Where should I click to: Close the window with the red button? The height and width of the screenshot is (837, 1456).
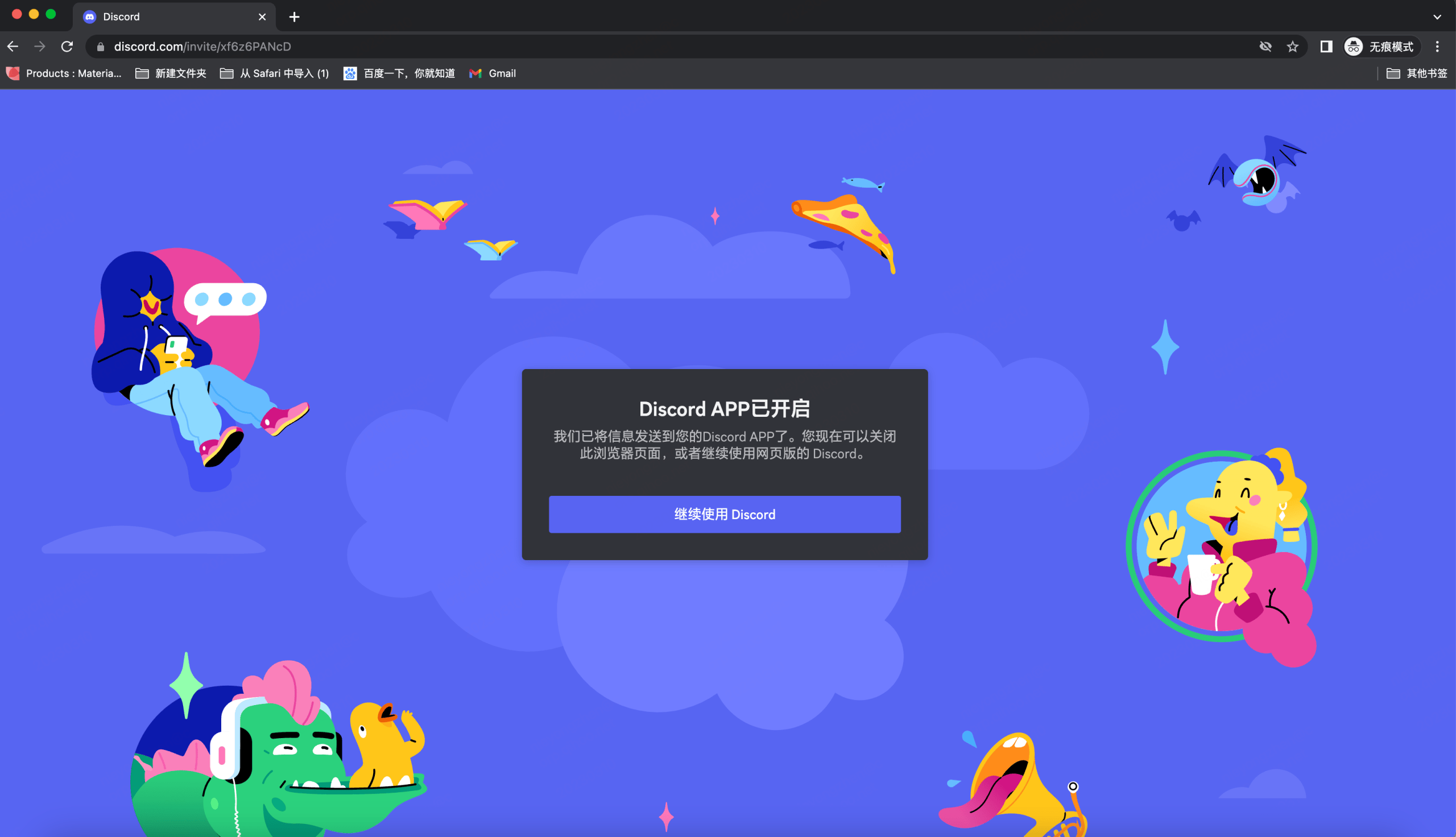(x=17, y=14)
